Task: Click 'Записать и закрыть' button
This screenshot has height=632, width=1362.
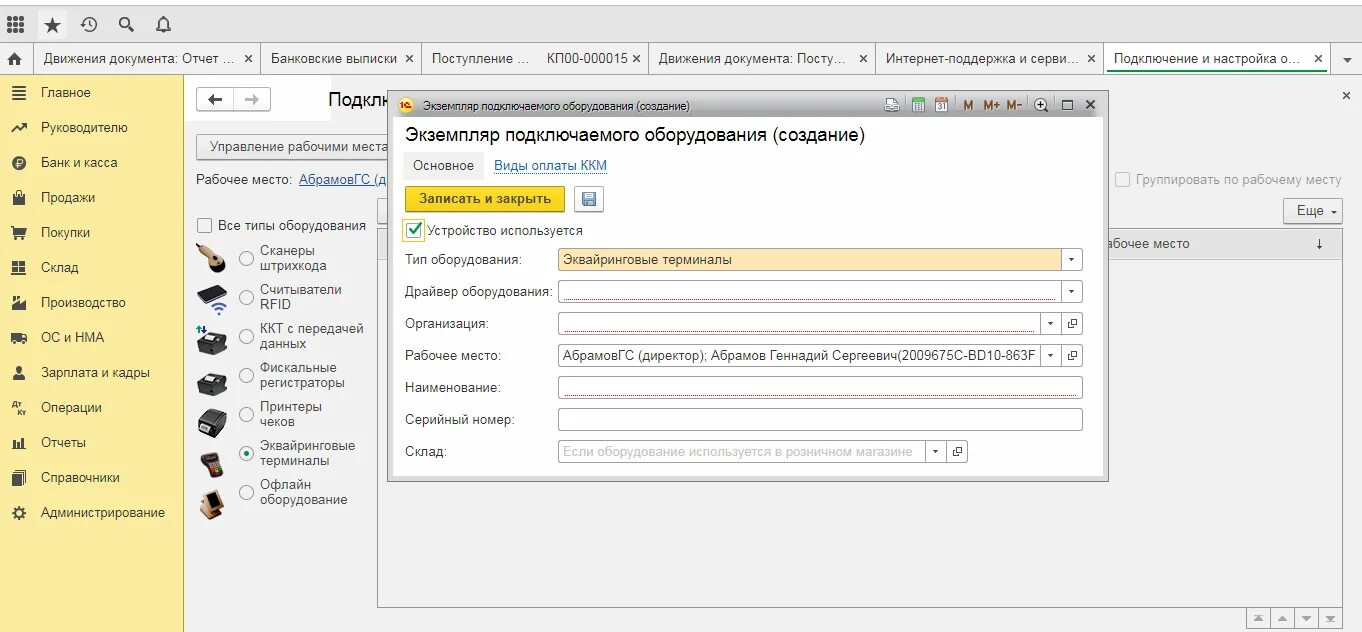Action: [485, 199]
